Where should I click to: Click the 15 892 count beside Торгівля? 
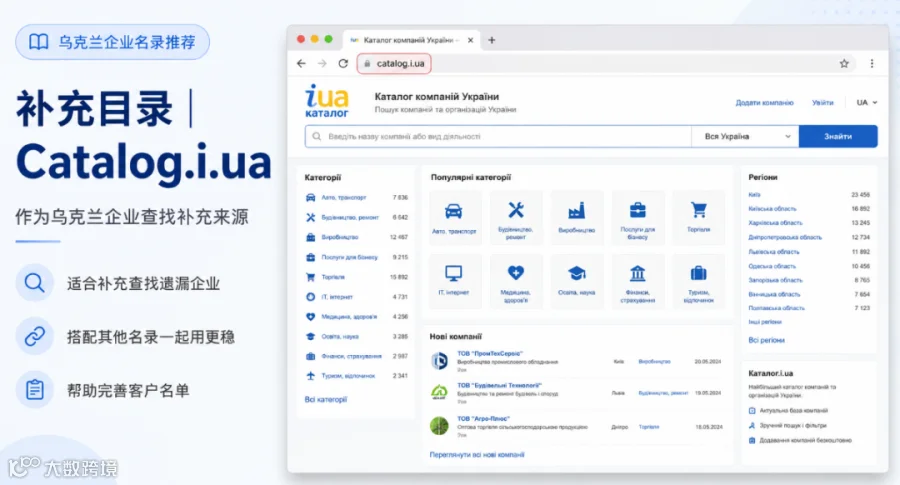coord(399,277)
